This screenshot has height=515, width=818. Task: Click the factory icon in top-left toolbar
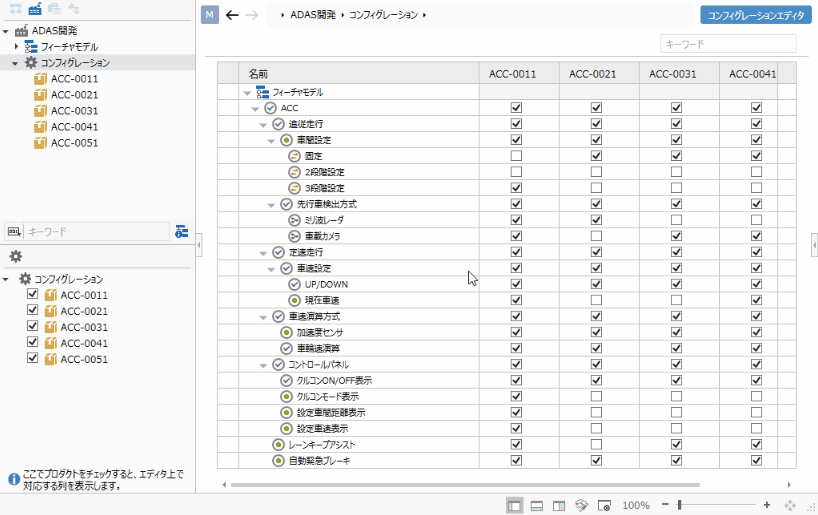pyautogui.click(x=35, y=8)
